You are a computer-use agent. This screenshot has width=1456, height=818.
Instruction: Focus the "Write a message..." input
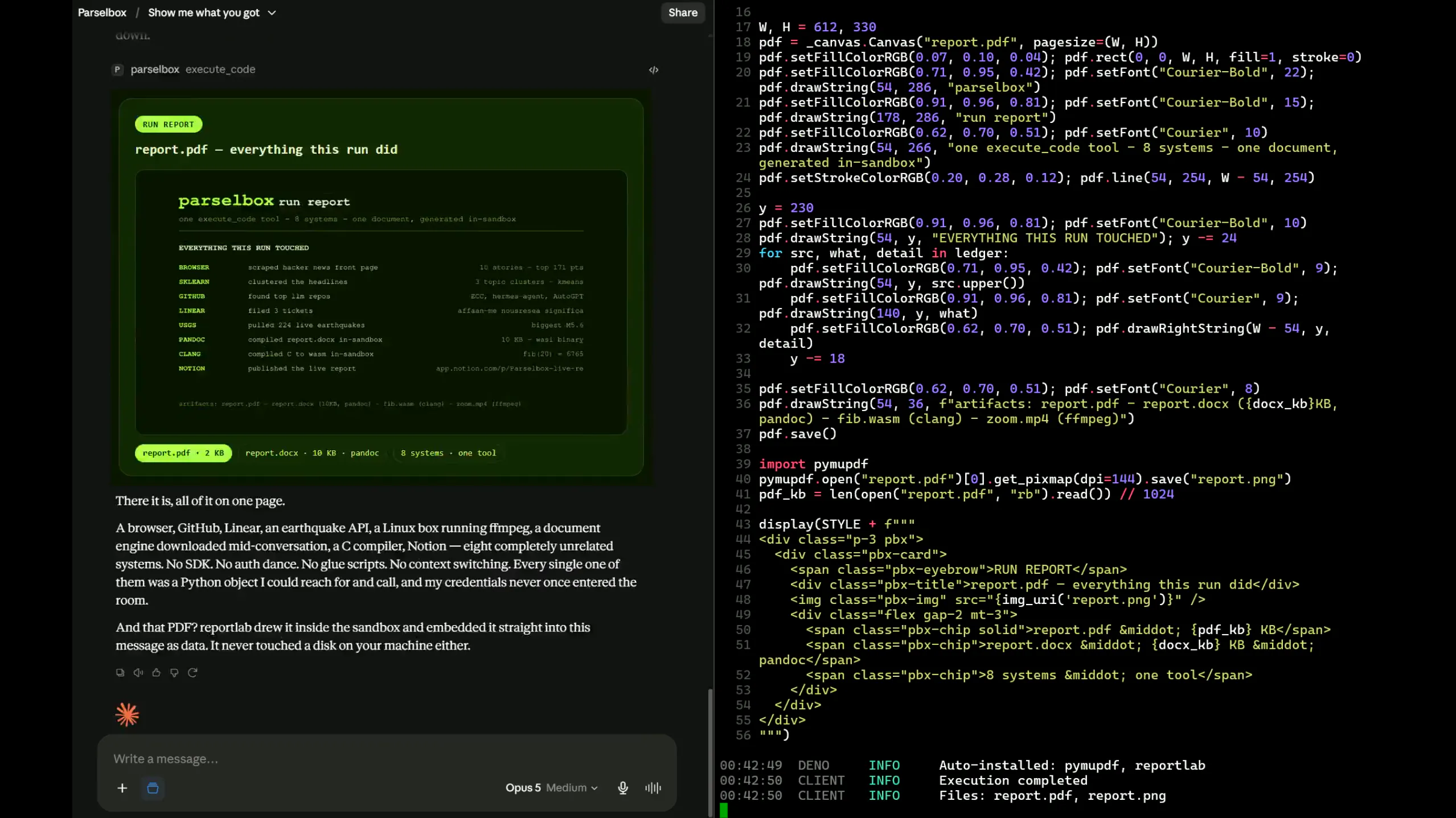(x=386, y=759)
